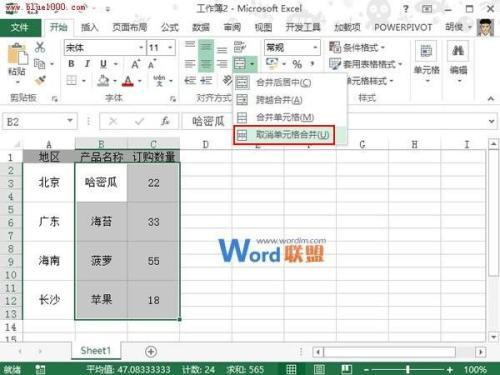Image resolution: width=500 pixels, height=375 pixels.
Task: Open the font name 宋体 dropdown
Action: click(x=141, y=48)
